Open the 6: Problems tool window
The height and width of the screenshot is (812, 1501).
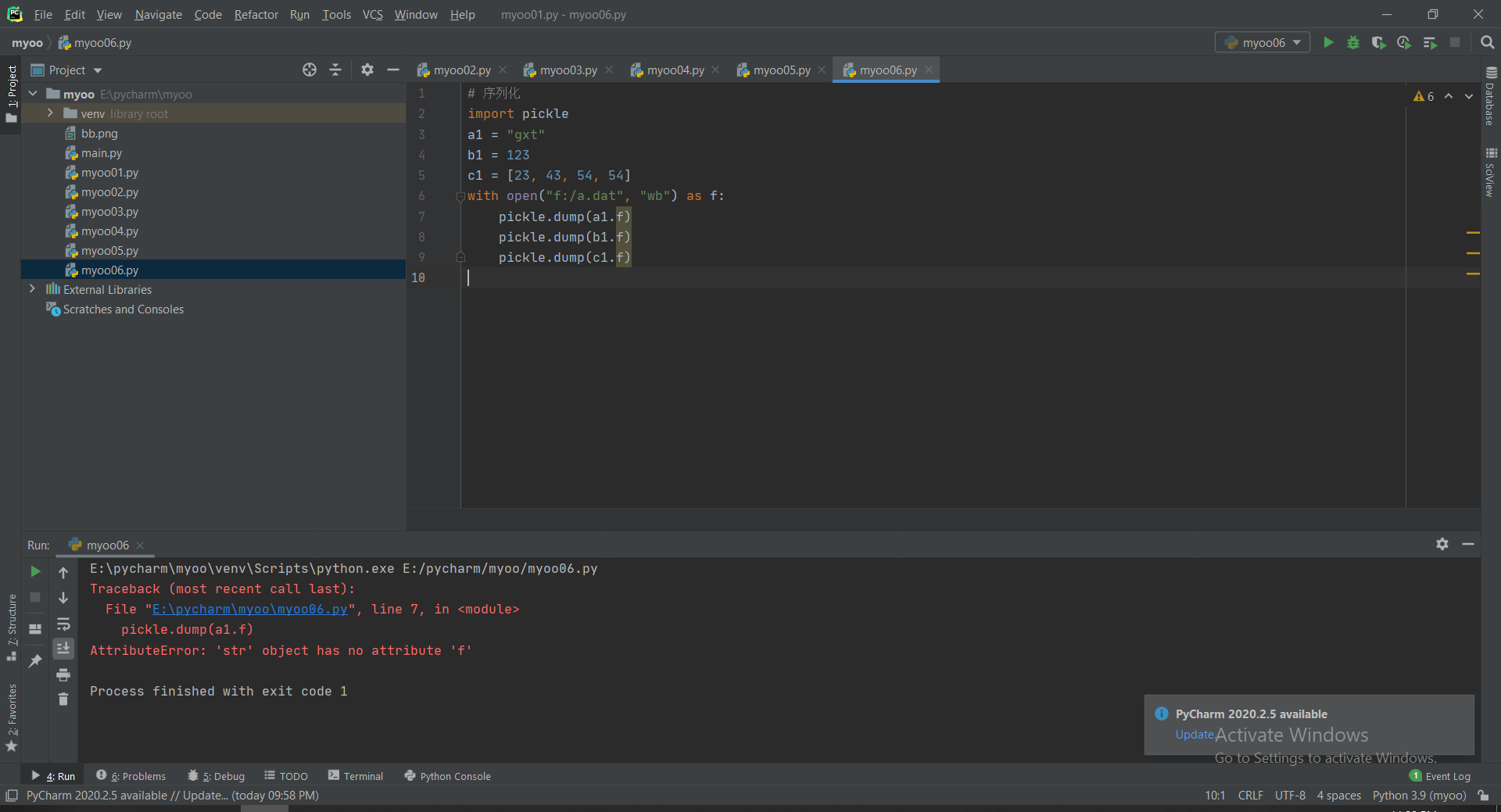[131, 775]
